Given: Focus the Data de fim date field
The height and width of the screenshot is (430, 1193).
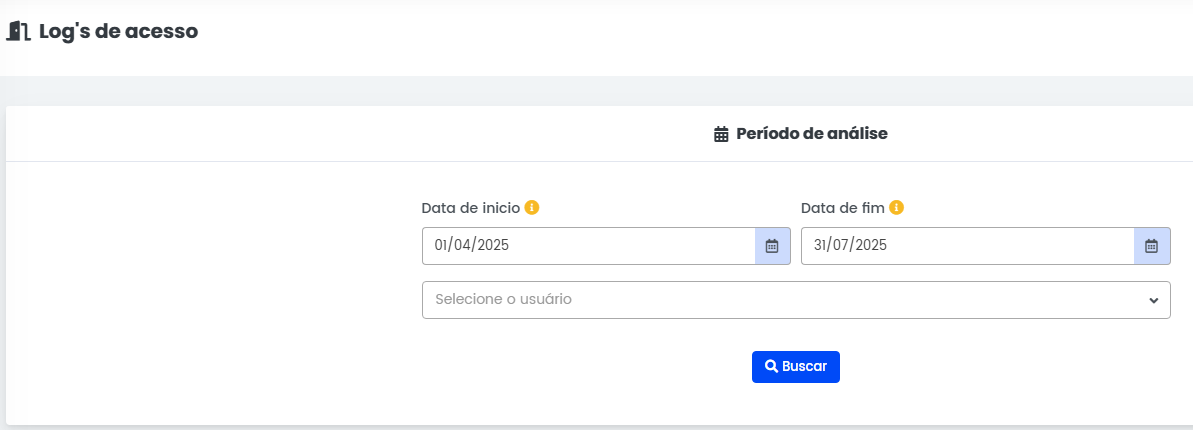Looking at the screenshot, I should (x=967, y=246).
